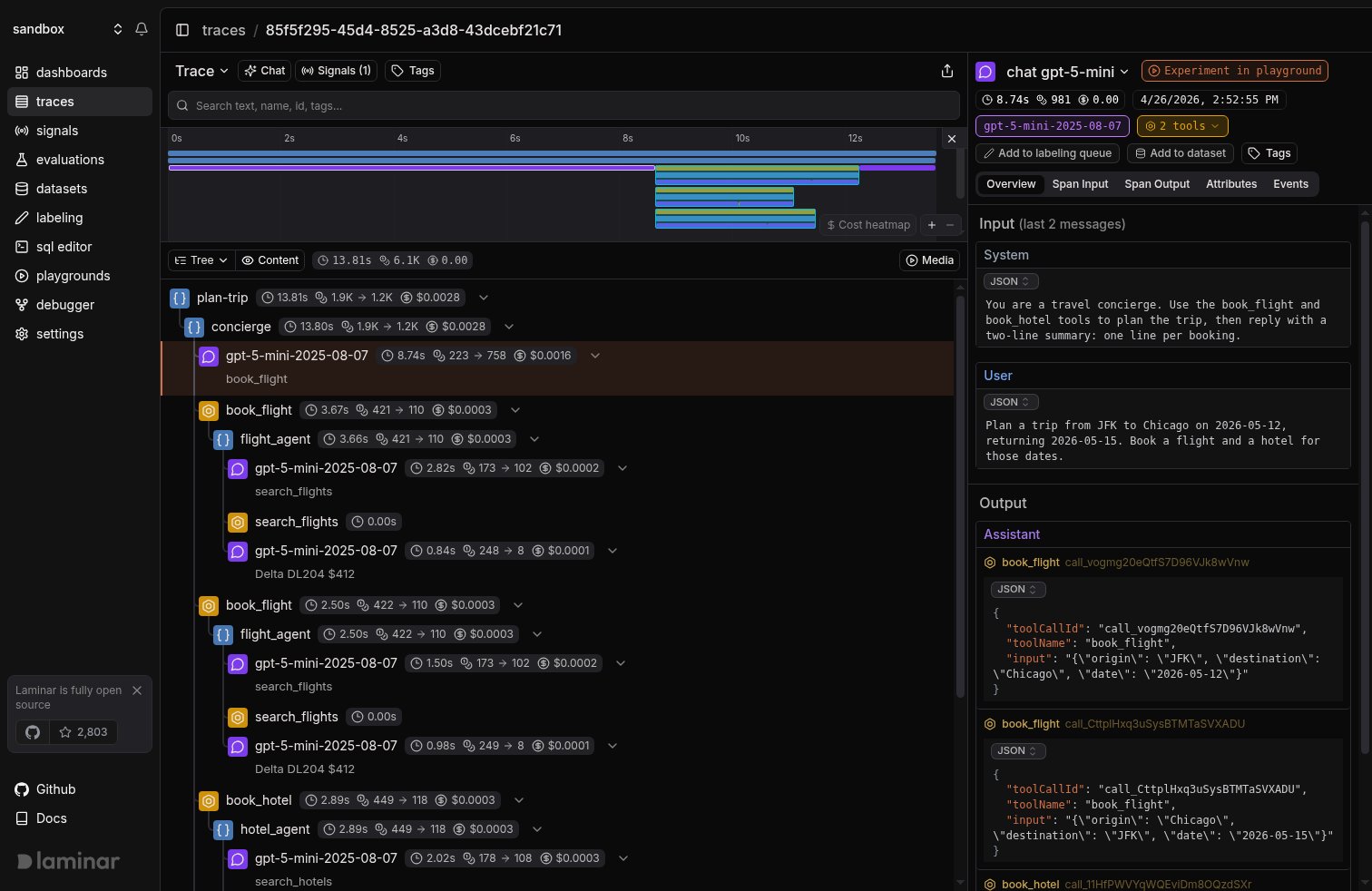Click the plan-trip span icon
1372x891 pixels.
click(180, 298)
